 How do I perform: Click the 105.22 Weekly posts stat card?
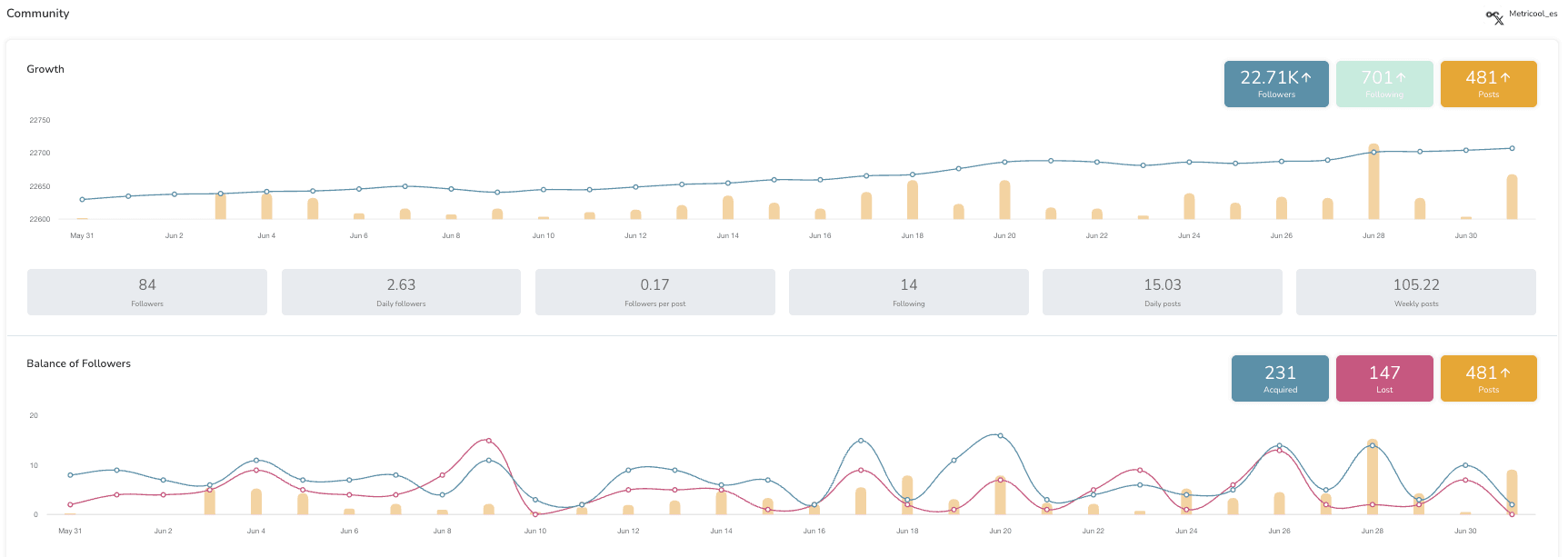click(1414, 292)
